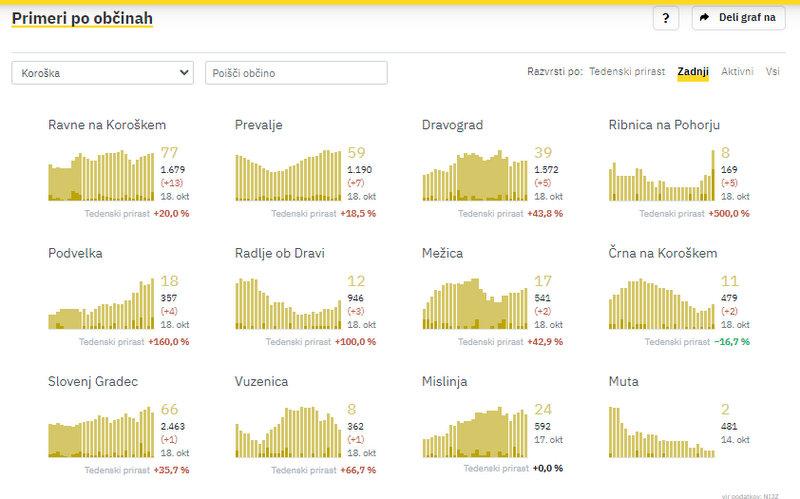Choose the 'Vsi' sort option
The image size is (800, 499).
[773, 72]
